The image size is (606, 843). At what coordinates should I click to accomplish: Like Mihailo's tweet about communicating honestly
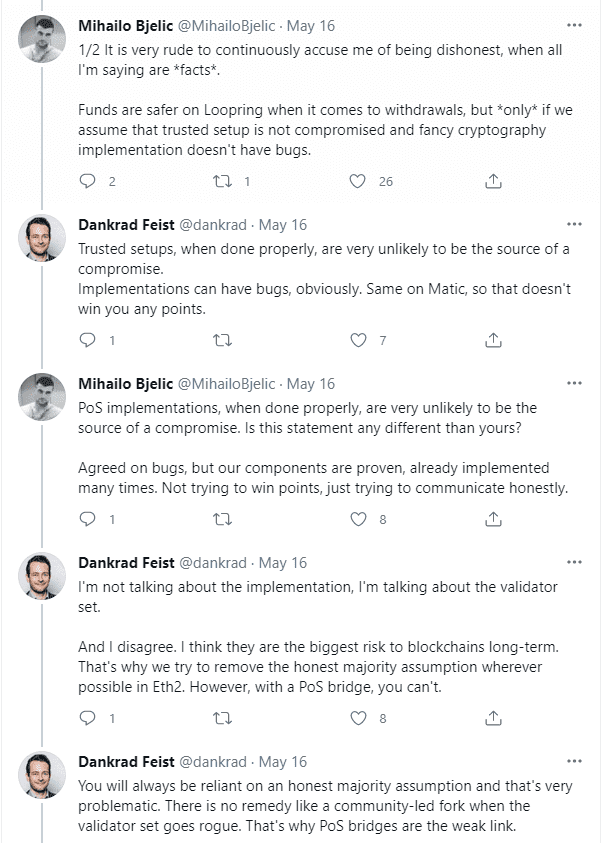[x=358, y=519]
